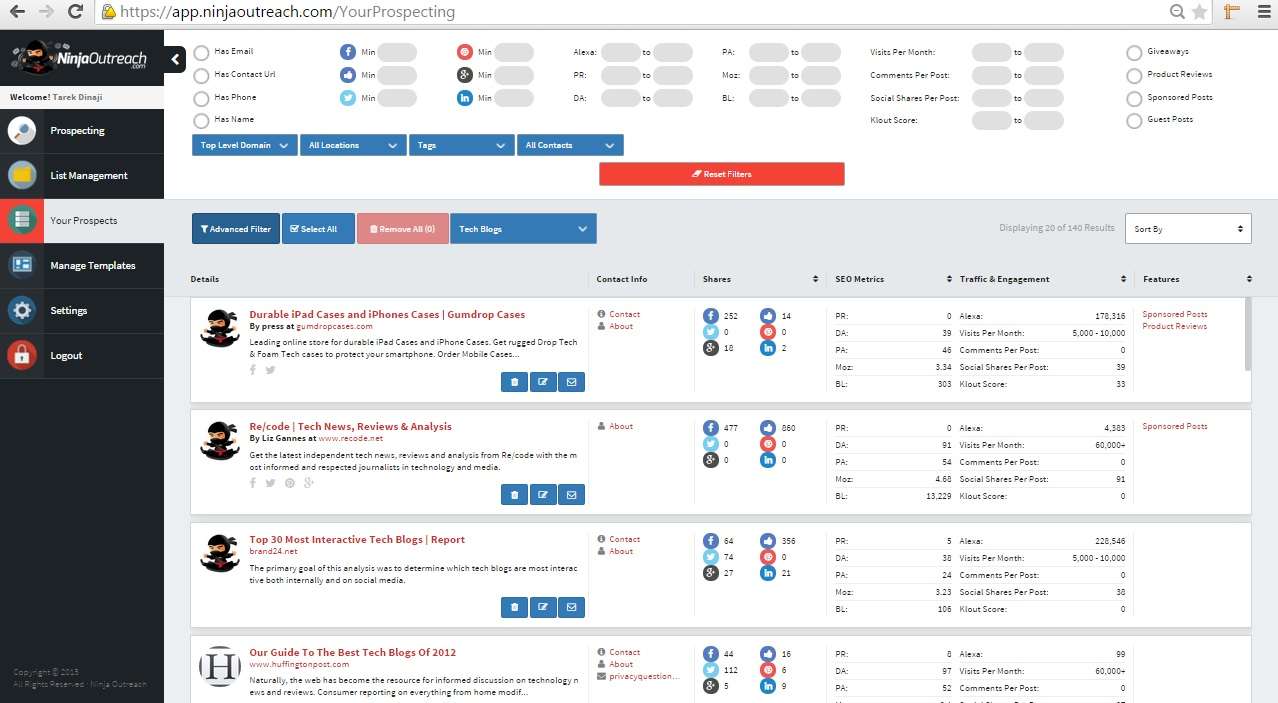Open Manage Templates in the sidebar
Image resolution: width=1278 pixels, height=703 pixels.
82,266
